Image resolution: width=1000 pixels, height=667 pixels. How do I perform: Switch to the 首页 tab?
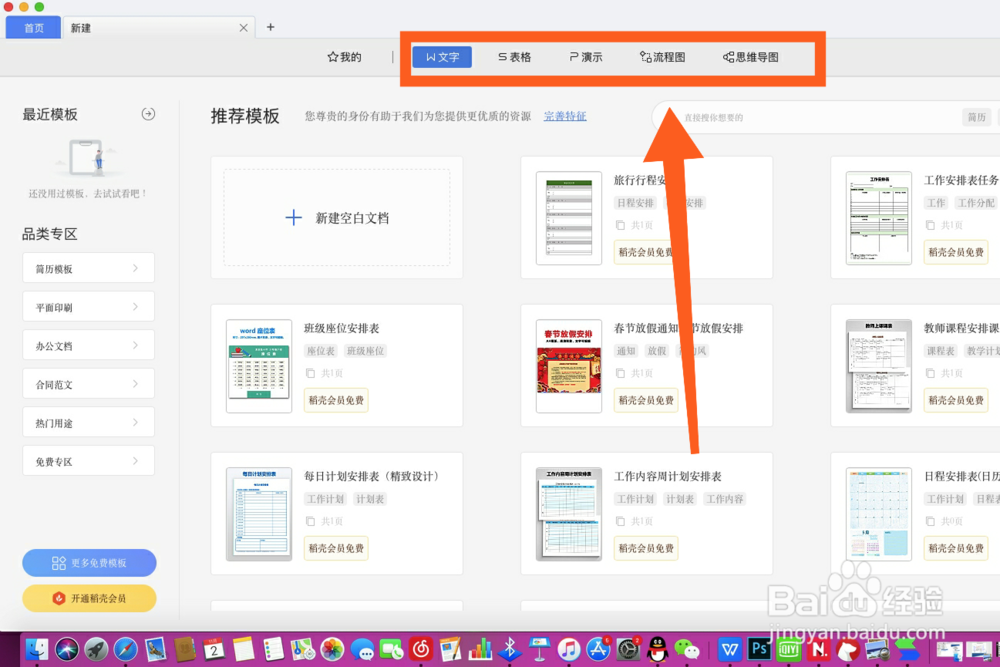(34, 28)
